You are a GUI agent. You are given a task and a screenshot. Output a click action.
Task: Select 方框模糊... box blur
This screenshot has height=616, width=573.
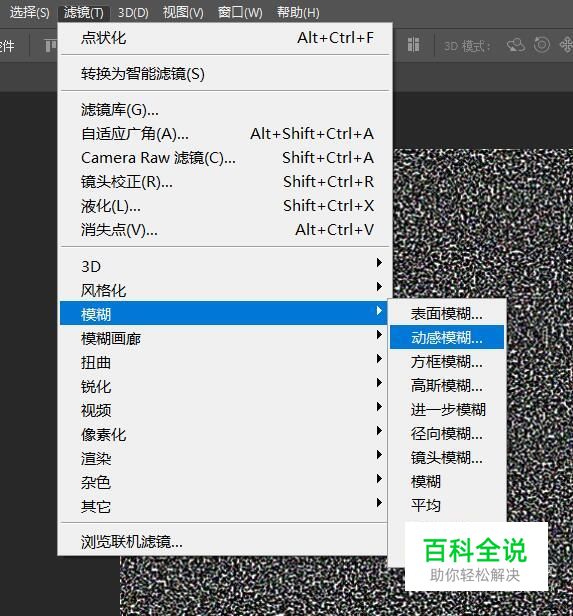(x=447, y=361)
